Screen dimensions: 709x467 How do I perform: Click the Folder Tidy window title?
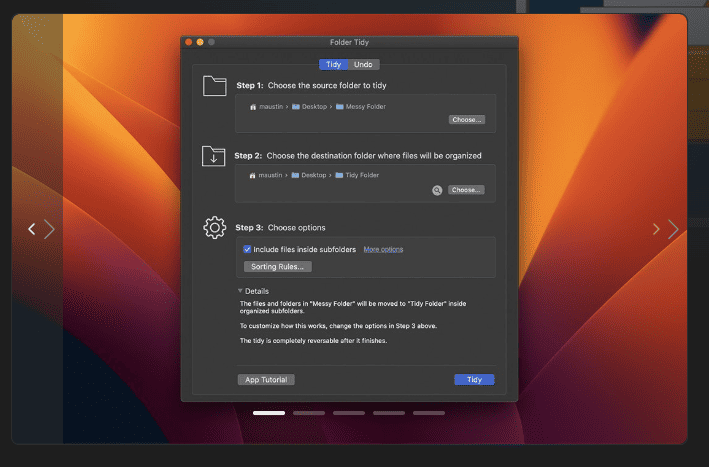point(350,42)
